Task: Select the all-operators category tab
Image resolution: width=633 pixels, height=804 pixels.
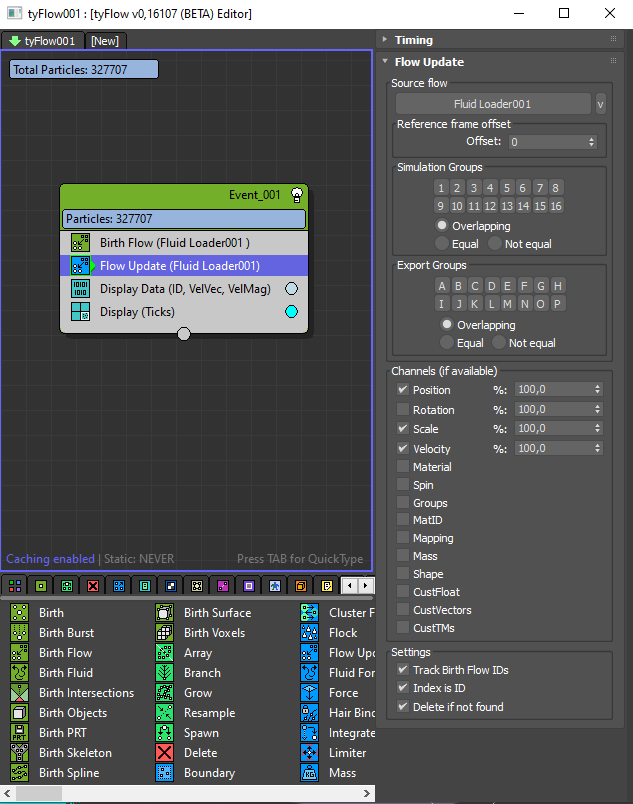Action: coord(15,586)
